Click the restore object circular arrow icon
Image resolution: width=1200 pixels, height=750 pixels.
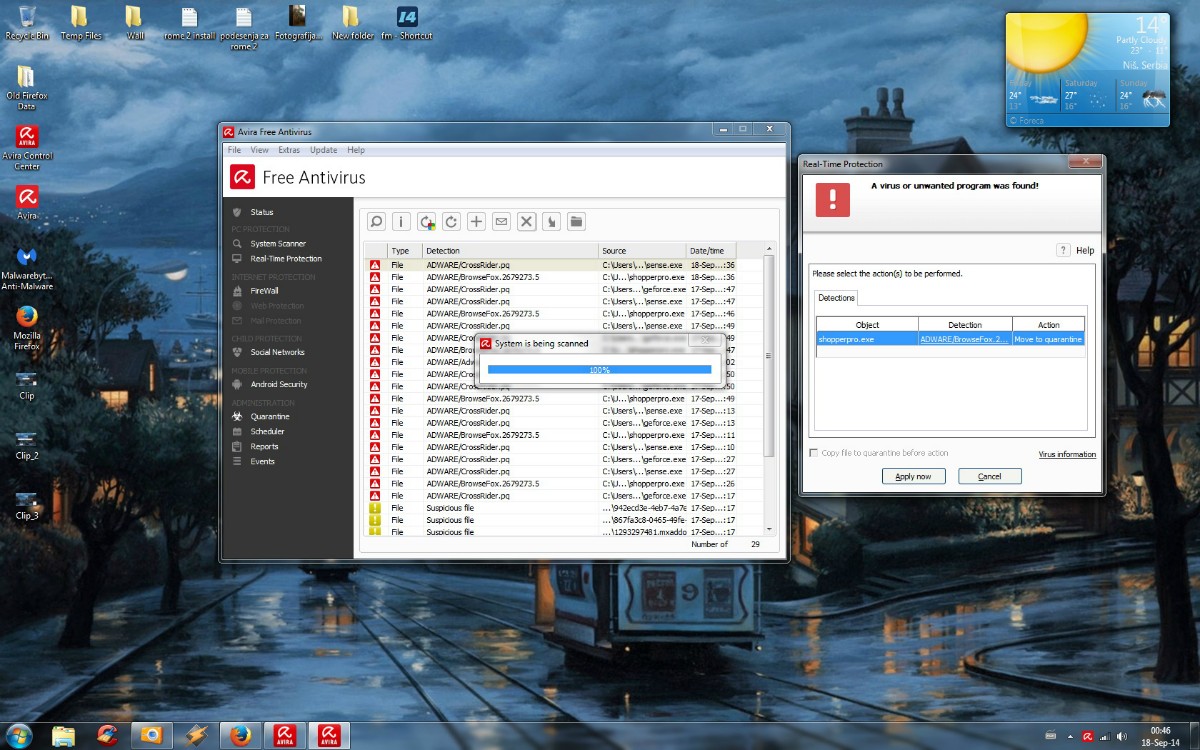tap(452, 222)
